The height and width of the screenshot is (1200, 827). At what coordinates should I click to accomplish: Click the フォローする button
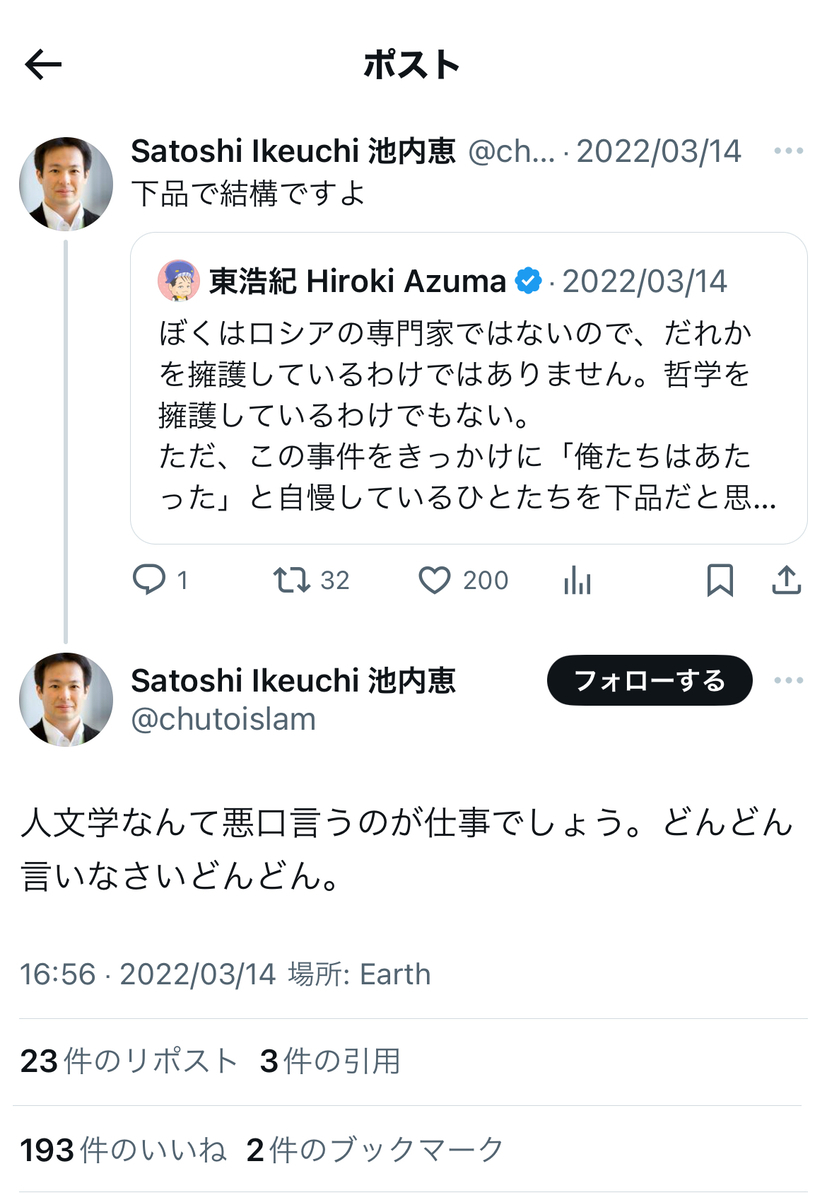coord(649,681)
